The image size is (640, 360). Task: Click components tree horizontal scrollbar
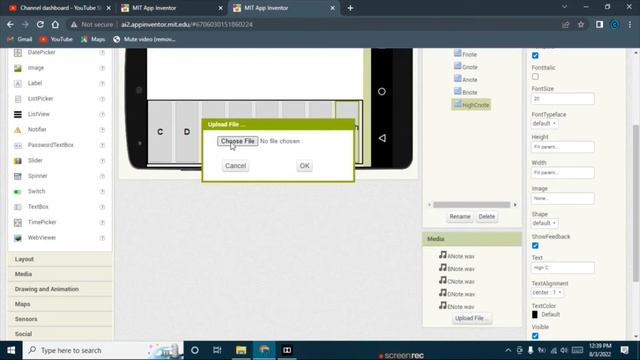point(472,204)
